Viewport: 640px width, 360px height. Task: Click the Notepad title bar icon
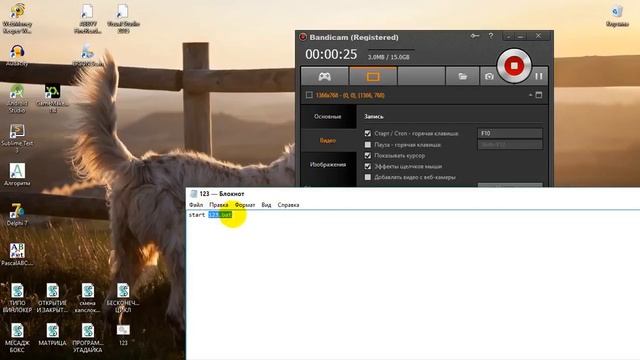point(193,194)
